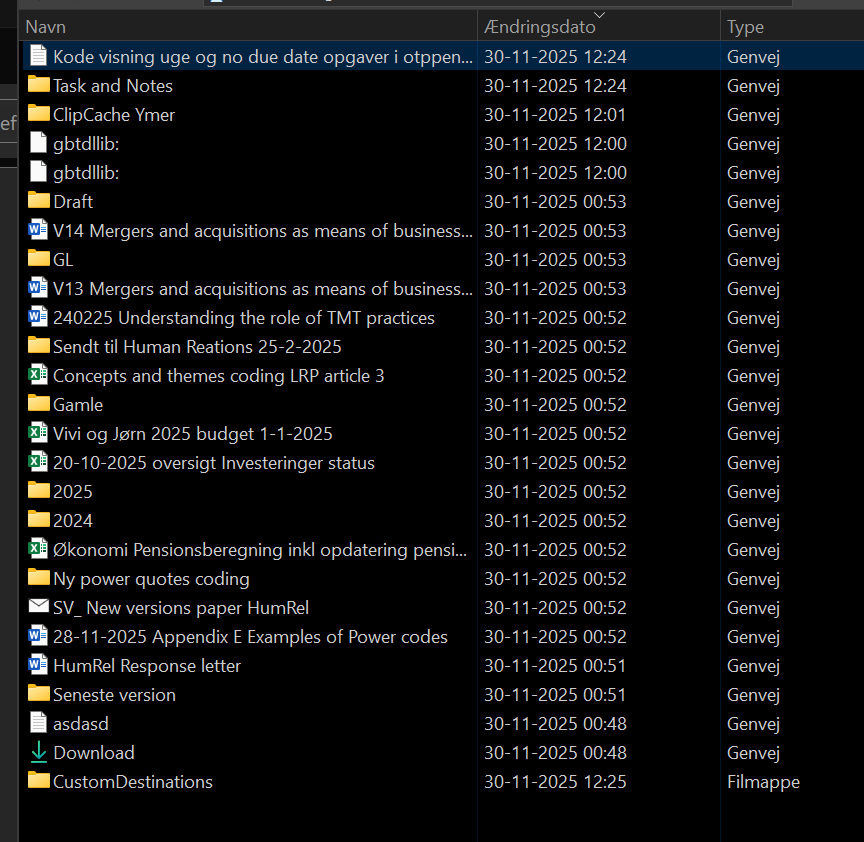864x842 pixels.
Task: Select the Seneste version folder
Action: tap(114, 695)
